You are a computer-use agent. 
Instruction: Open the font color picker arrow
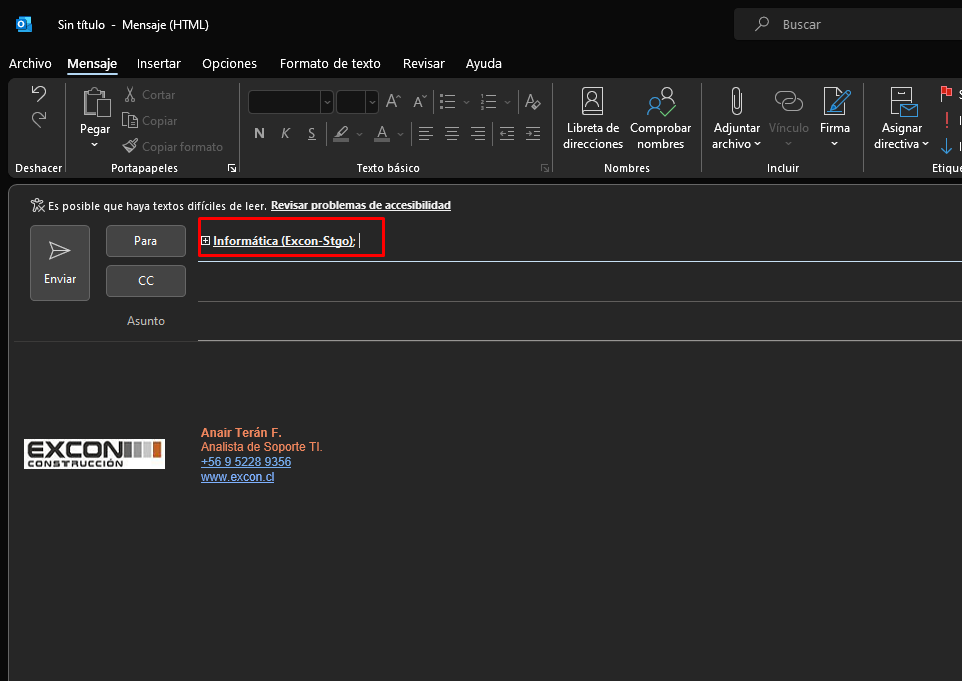pos(401,134)
